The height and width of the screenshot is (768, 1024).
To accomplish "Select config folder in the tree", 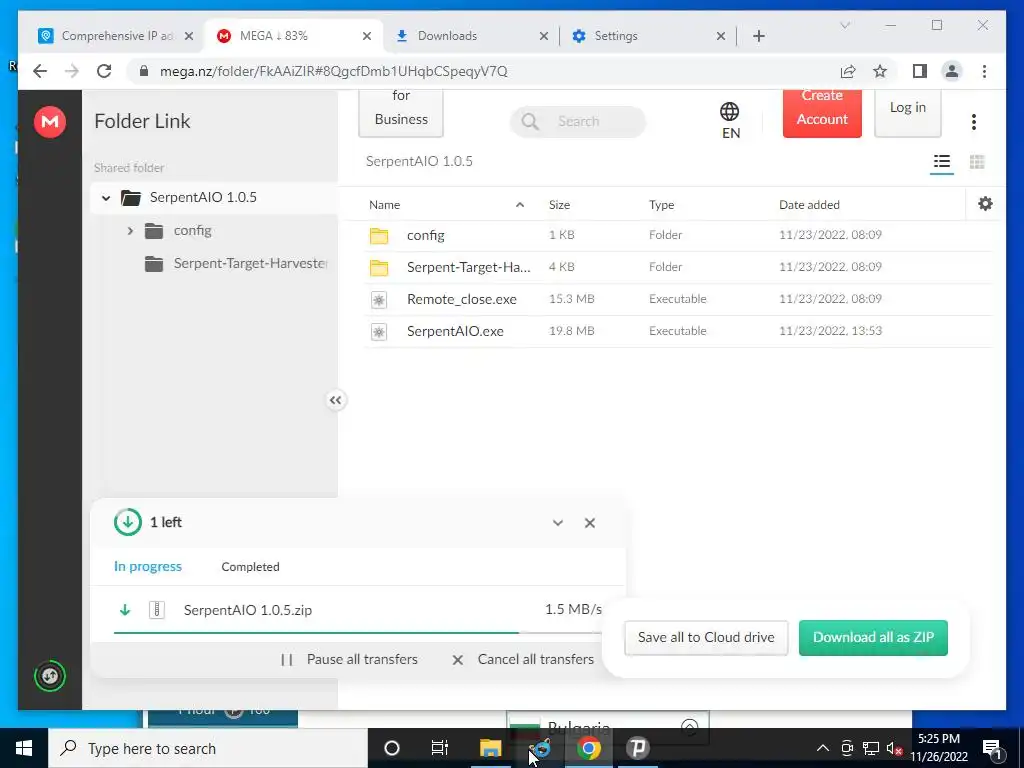I will pos(179,231).
